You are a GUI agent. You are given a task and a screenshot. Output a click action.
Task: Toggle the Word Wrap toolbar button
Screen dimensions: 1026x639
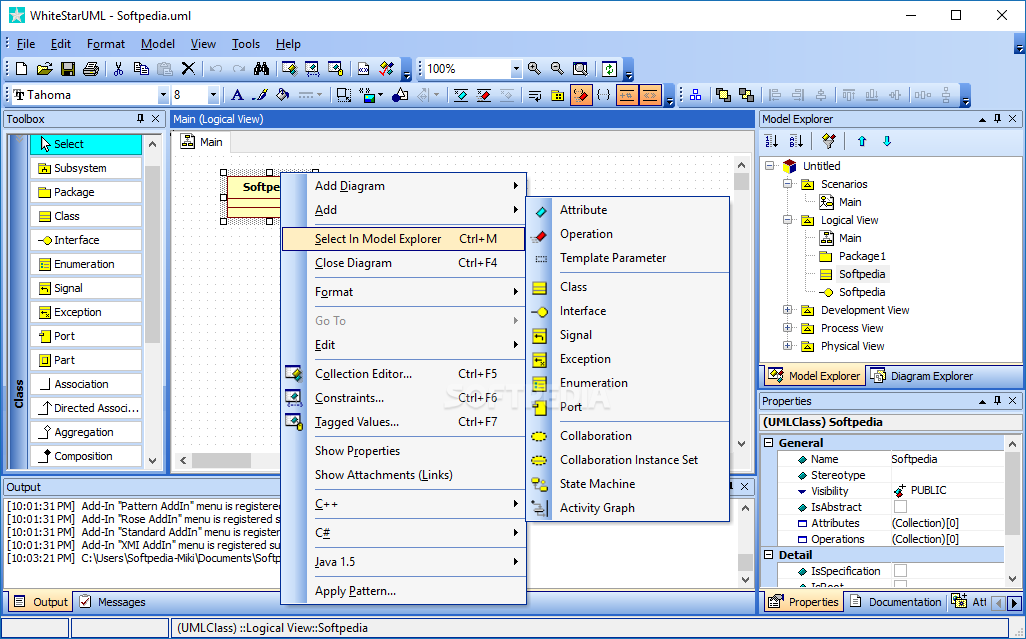tap(535, 95)
